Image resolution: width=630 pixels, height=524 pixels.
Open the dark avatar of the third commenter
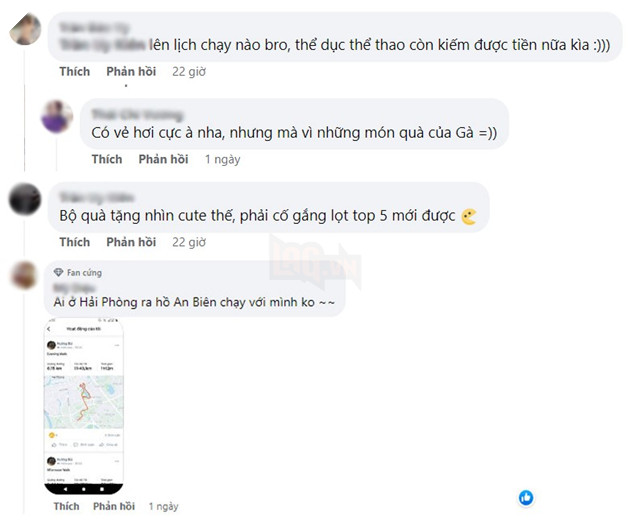(25, 199)
